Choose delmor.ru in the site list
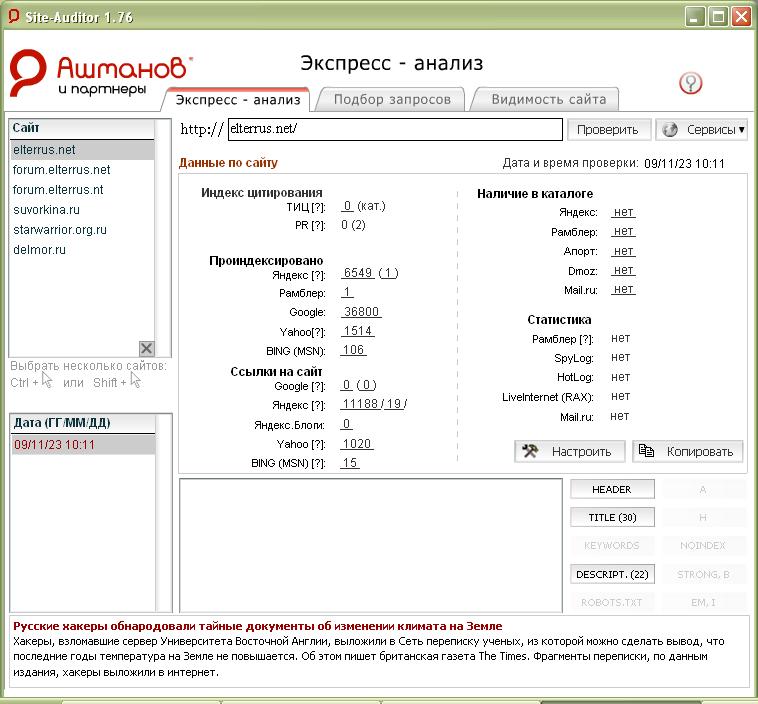758x704 pixels. point(40,250)
